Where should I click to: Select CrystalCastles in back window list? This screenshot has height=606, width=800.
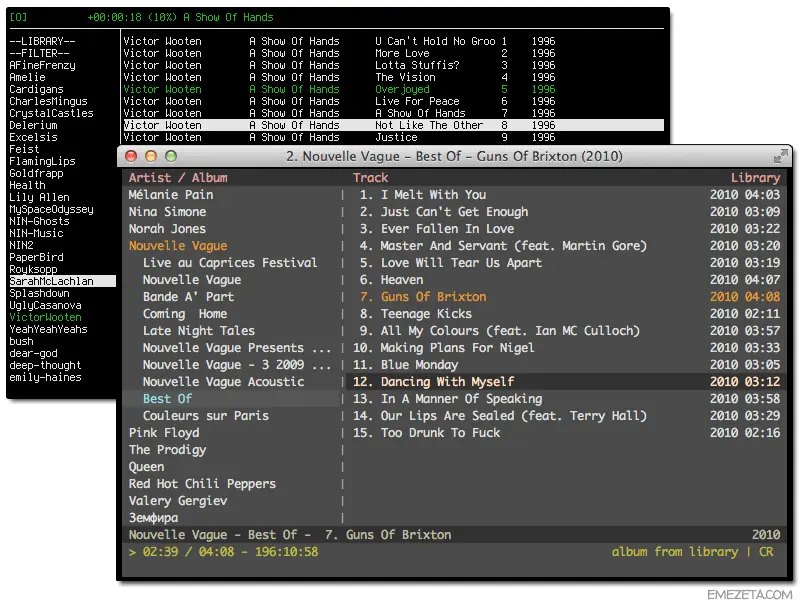coord(52,113)
